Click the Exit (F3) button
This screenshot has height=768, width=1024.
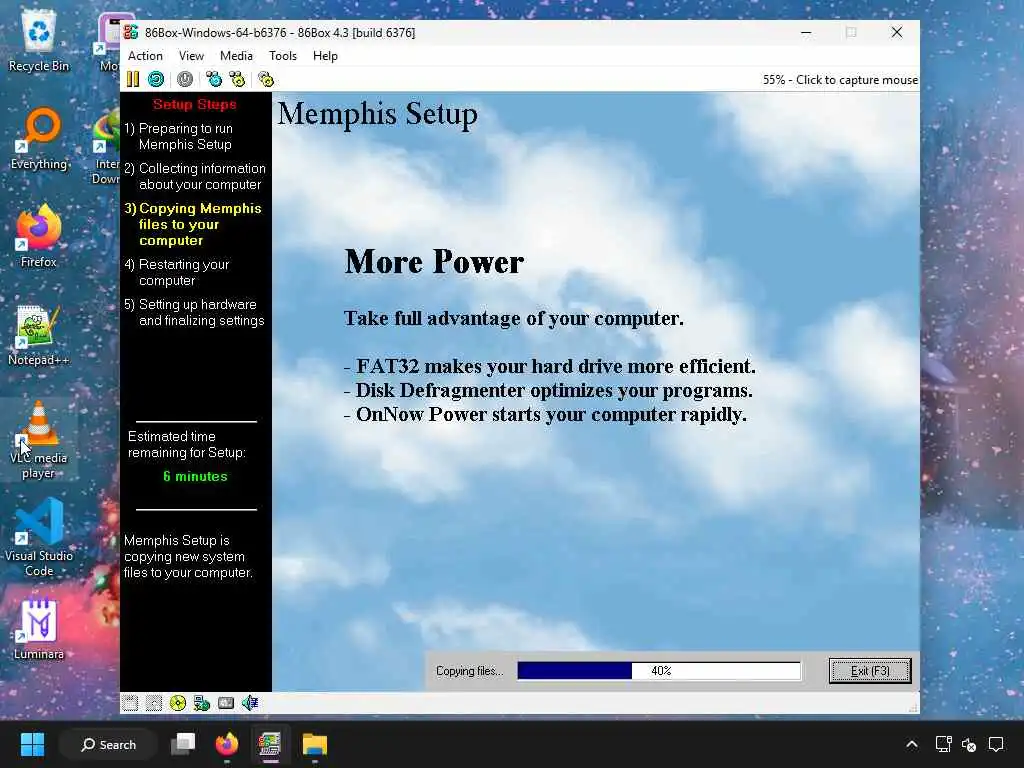870,671
